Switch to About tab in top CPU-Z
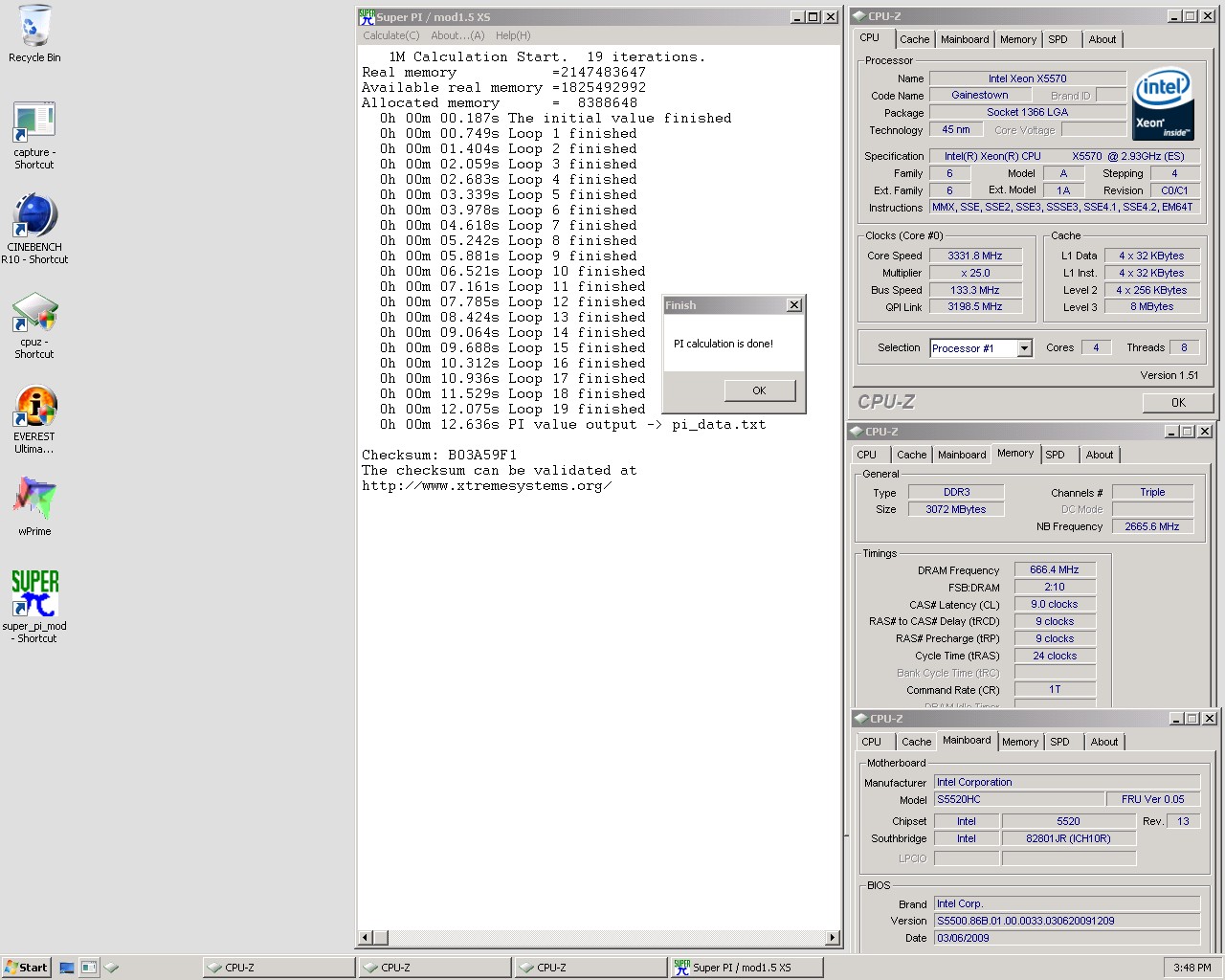 1102,39
